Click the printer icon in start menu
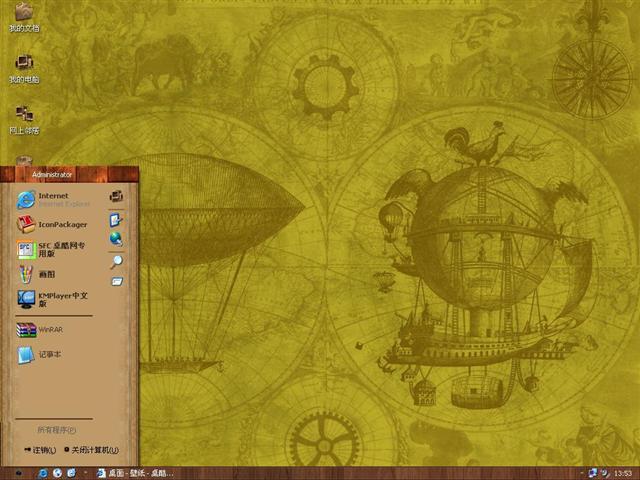The width and height of the screenshot is (640, 480). pyautogui.click(x=116, y=195)
